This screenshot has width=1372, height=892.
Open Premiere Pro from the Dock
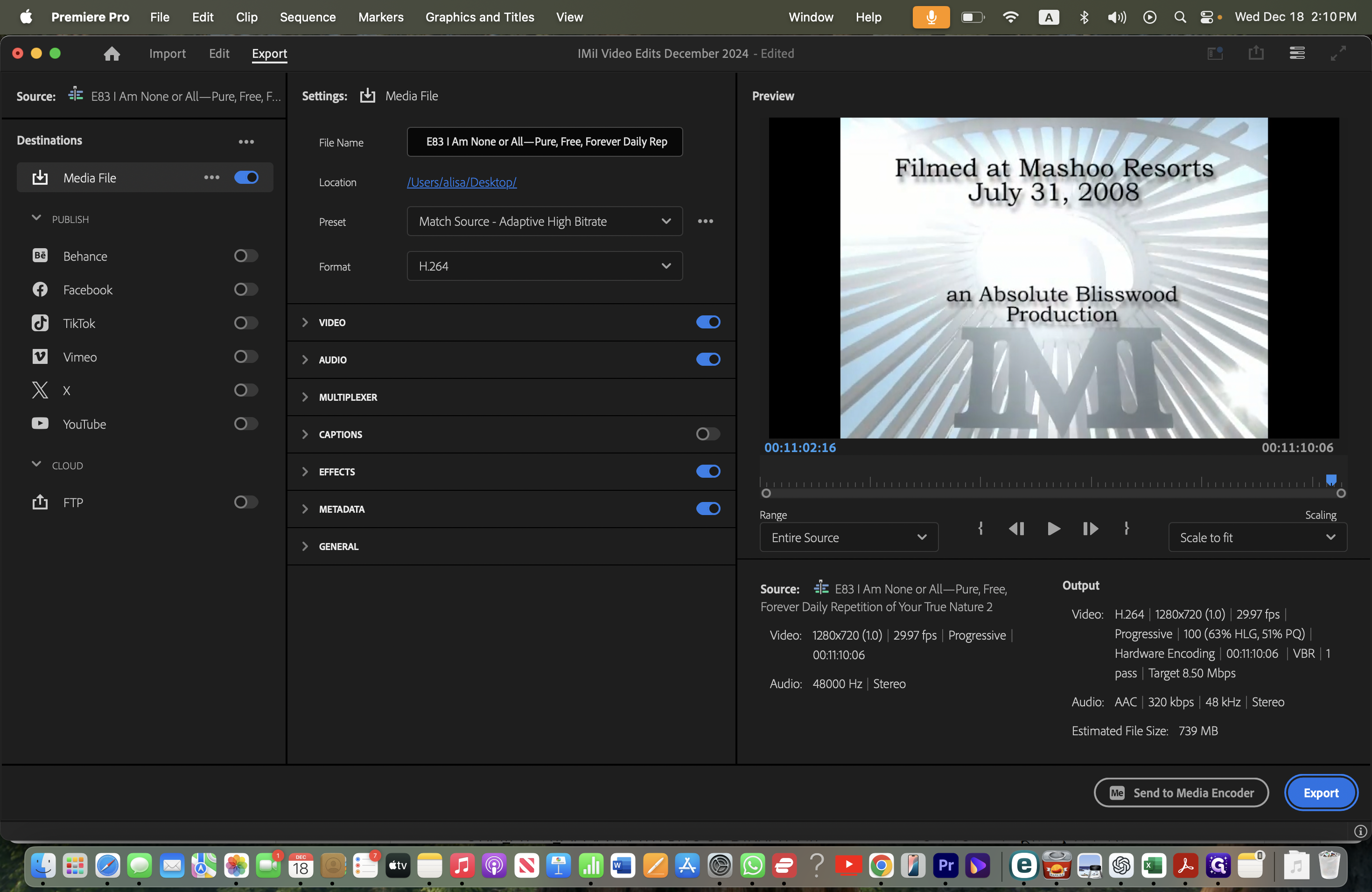pyautogui.click(x=945, y=865)
